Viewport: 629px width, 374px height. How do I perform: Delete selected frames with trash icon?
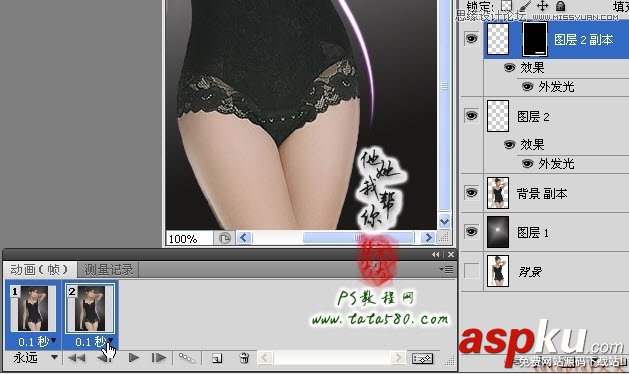[244, 358]
